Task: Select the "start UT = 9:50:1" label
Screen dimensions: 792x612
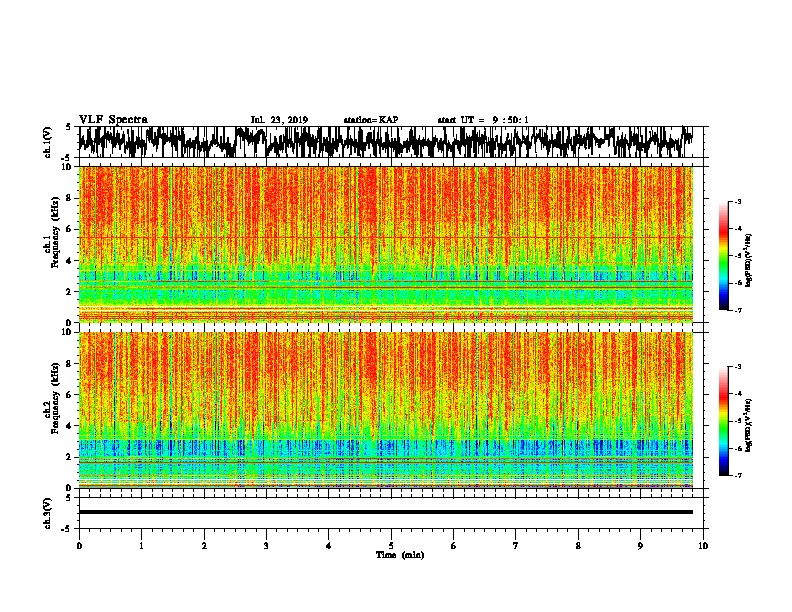Action: (483, 120)
